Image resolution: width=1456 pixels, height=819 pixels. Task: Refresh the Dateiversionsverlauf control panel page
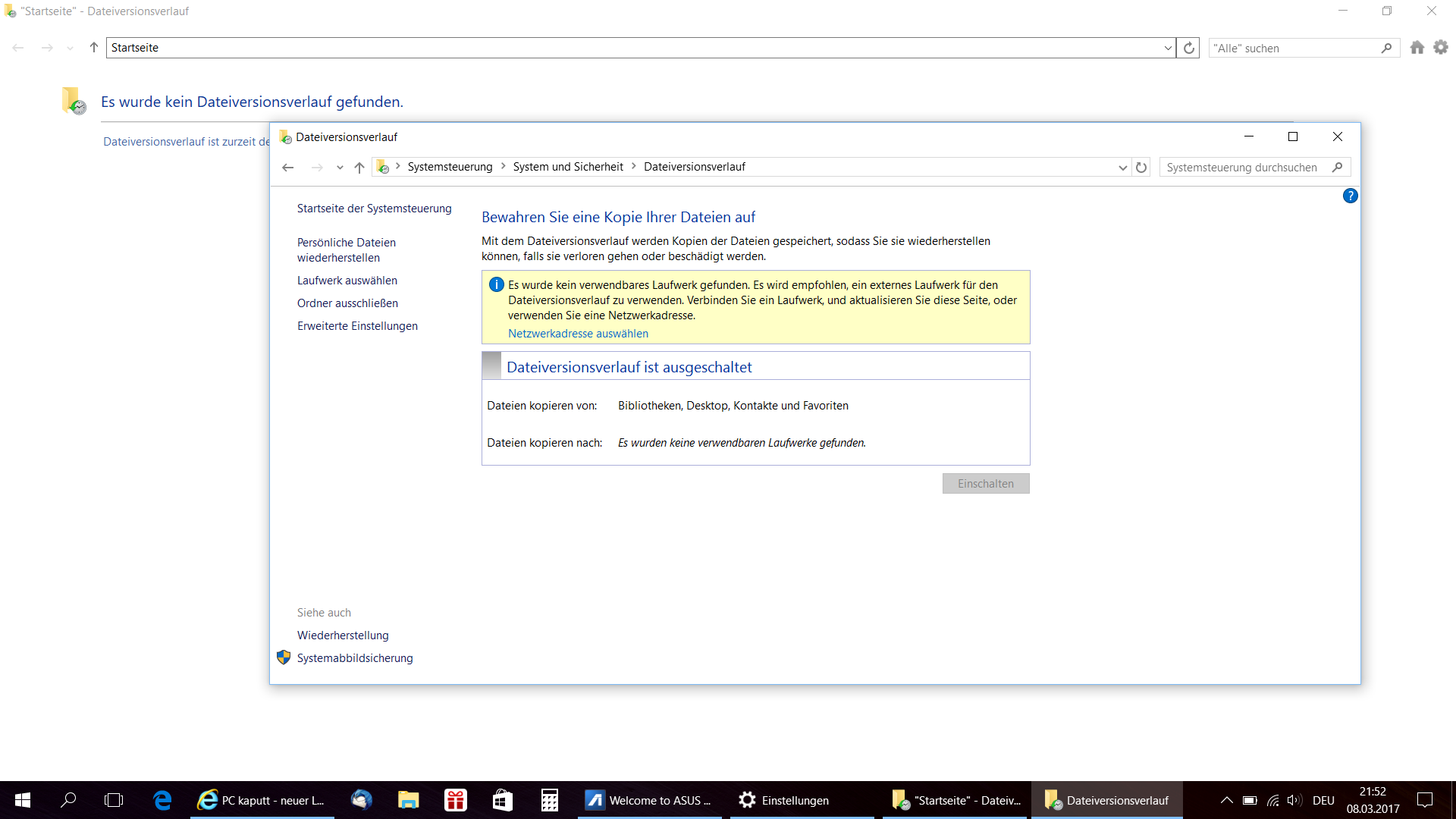coord(1141,168)
